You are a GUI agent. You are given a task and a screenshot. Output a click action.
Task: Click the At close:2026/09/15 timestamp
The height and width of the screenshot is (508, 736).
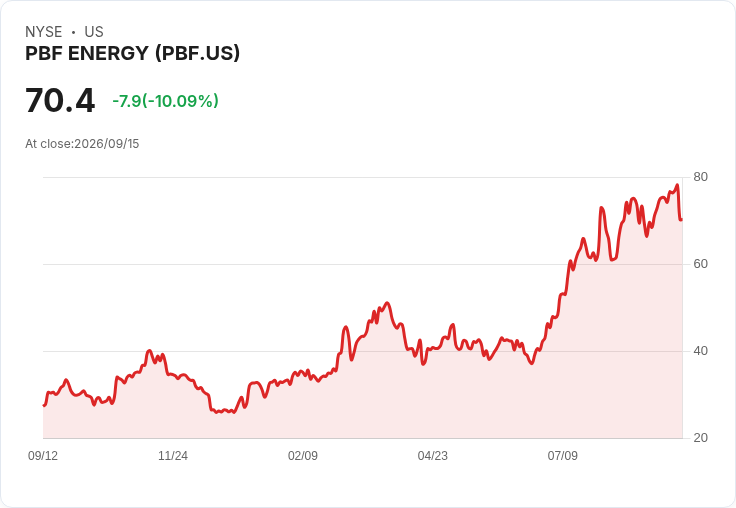coord(82,144)
